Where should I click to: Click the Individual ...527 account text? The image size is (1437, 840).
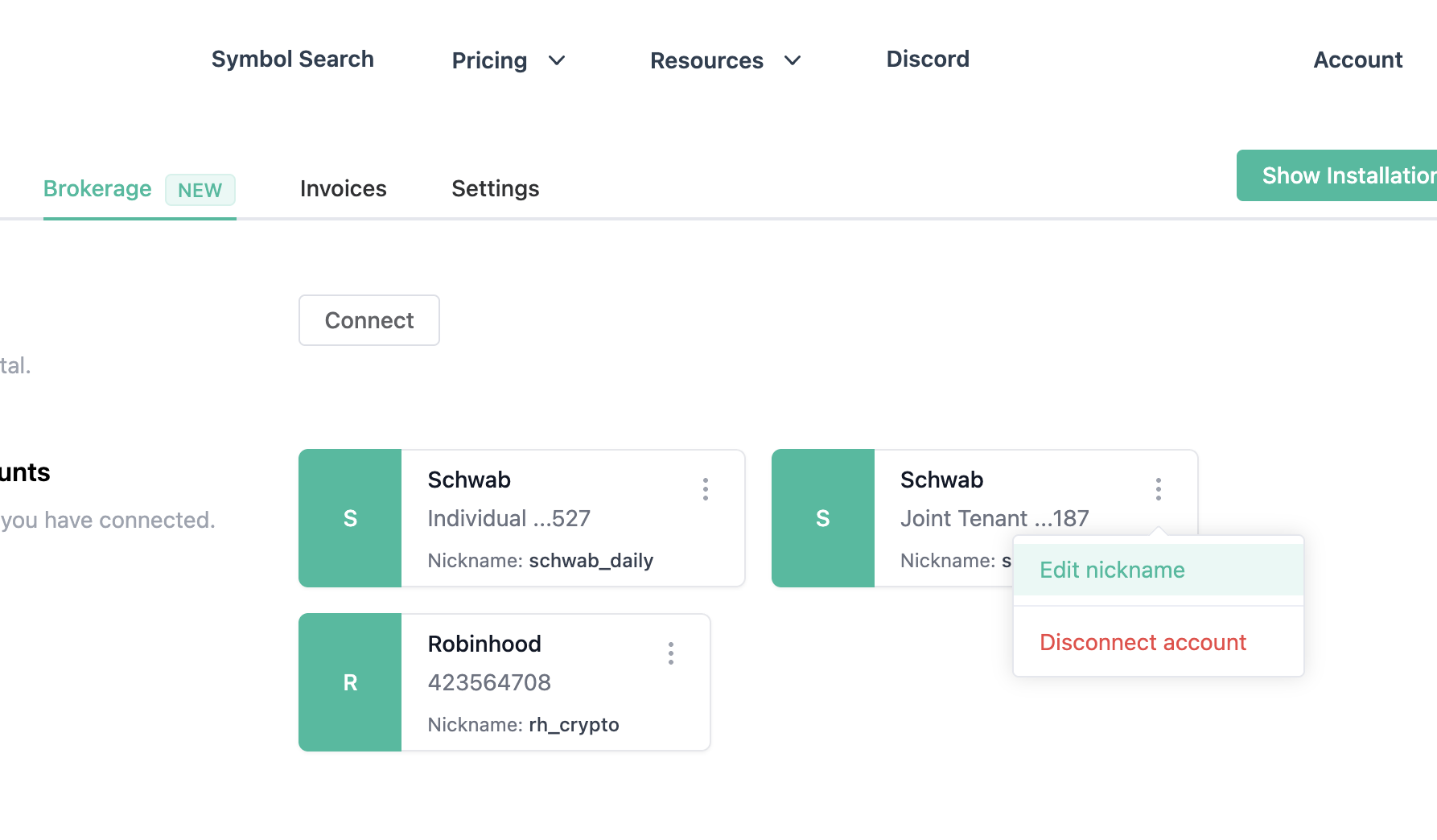coord(509,518)
